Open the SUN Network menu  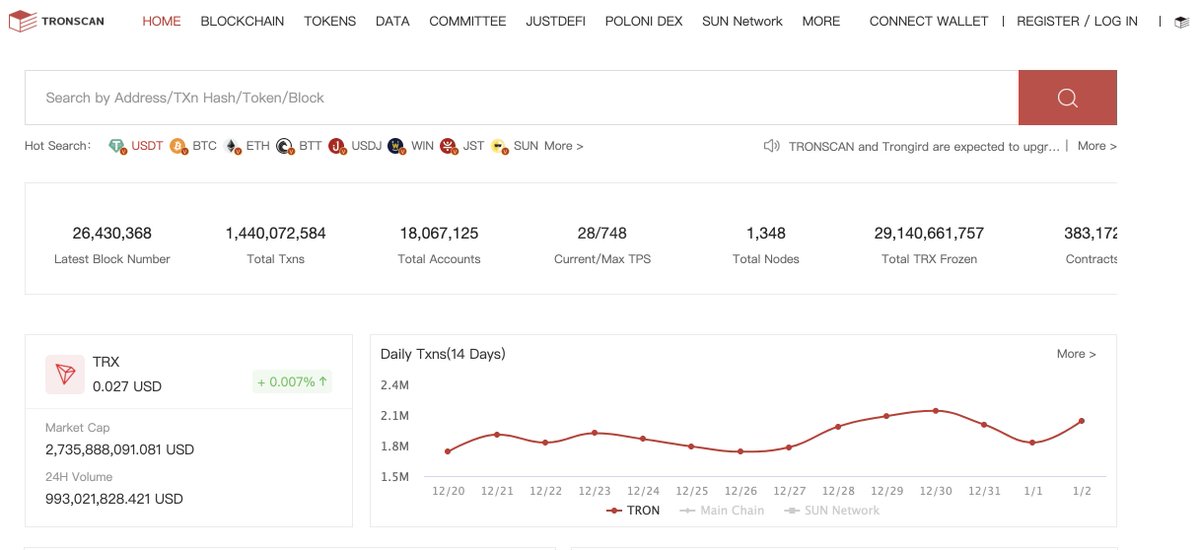pos(743,21)
